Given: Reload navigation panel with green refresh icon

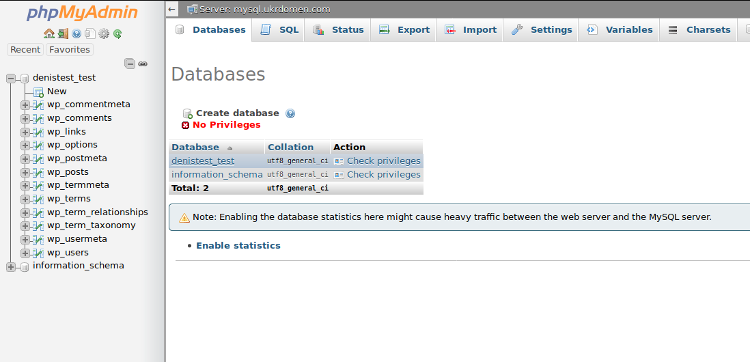Looking at the screenshot, I should click(118, 34).
